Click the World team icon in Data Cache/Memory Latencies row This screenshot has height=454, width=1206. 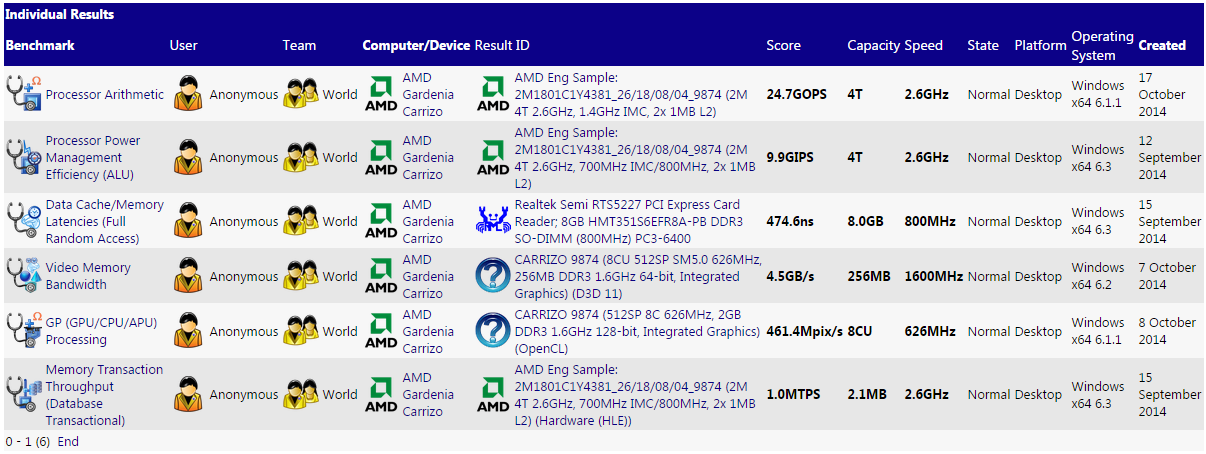[301, 221]
